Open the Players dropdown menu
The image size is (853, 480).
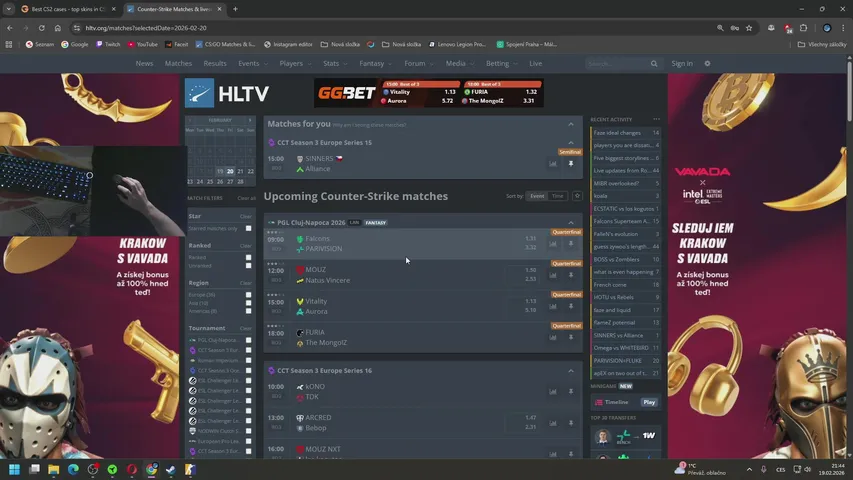point(295,64)
